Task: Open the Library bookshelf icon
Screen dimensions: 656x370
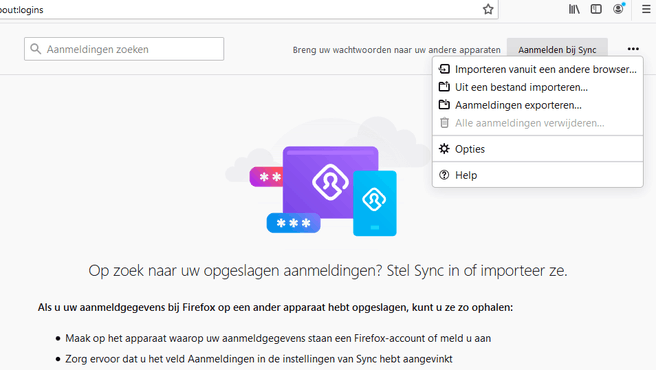Action: point(574,9)
